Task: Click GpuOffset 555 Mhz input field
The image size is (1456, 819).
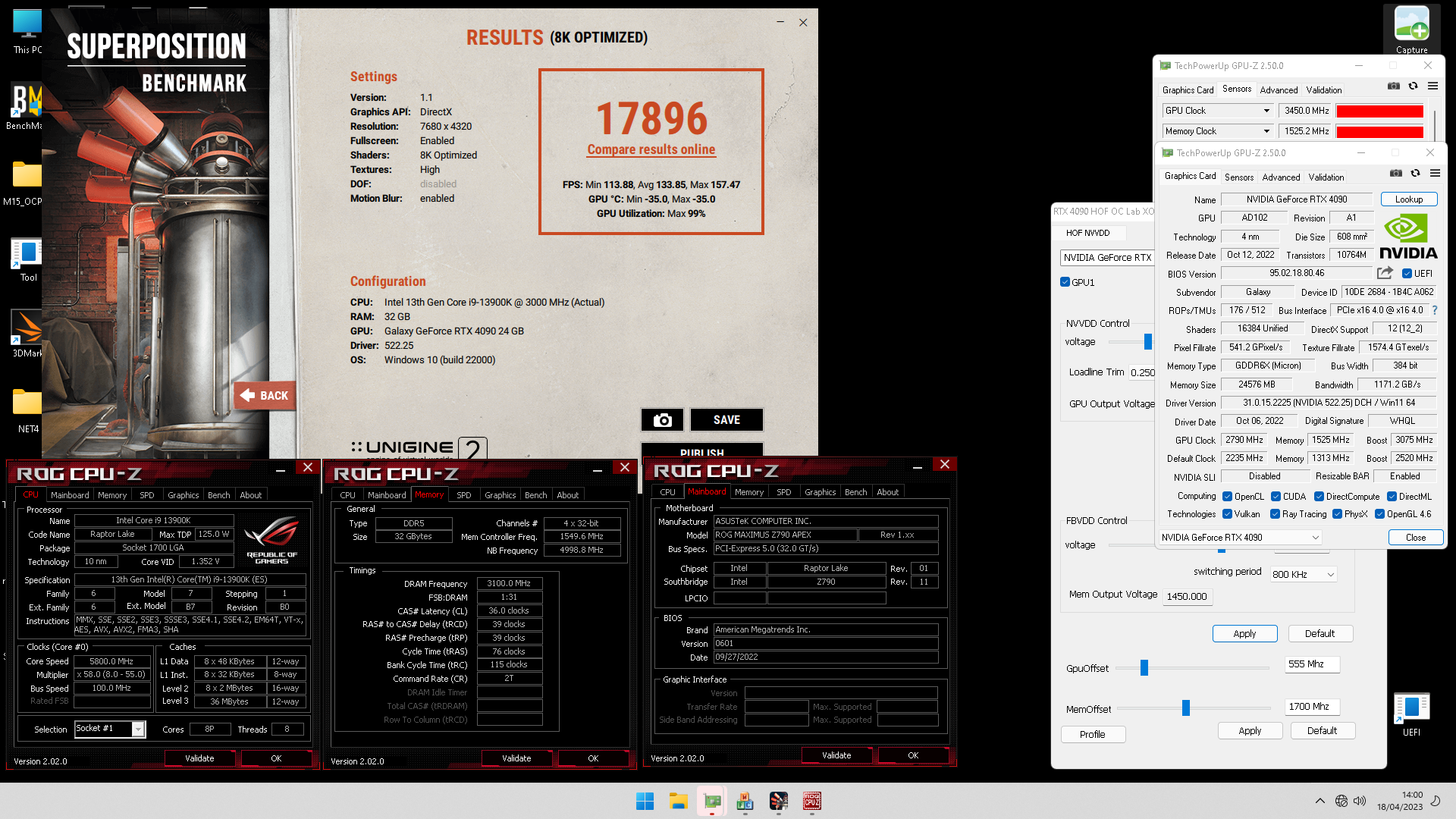Action: [x=1311, y=664]
